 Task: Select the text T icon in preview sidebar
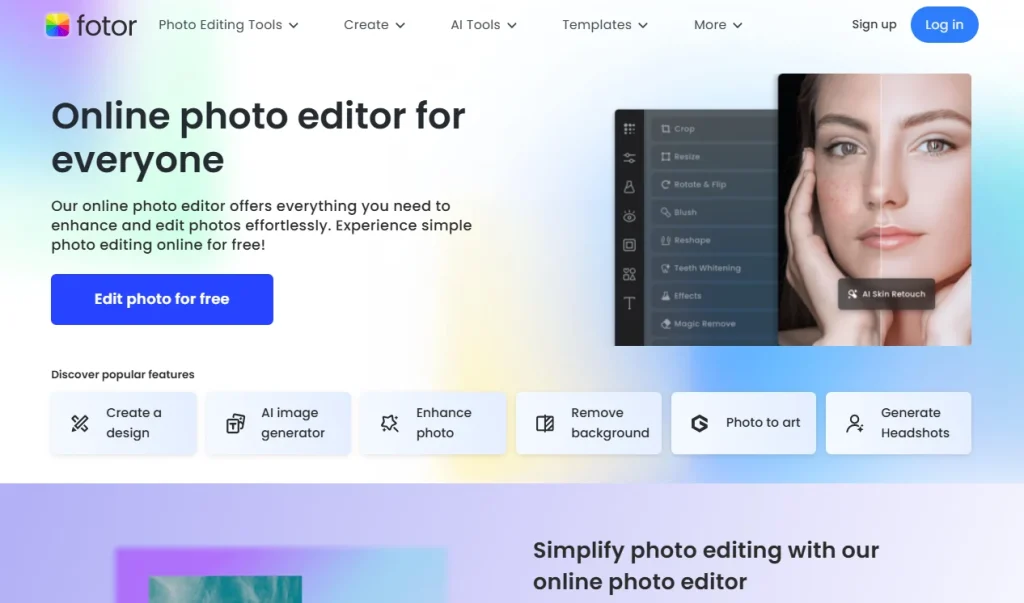click(629, 303)
